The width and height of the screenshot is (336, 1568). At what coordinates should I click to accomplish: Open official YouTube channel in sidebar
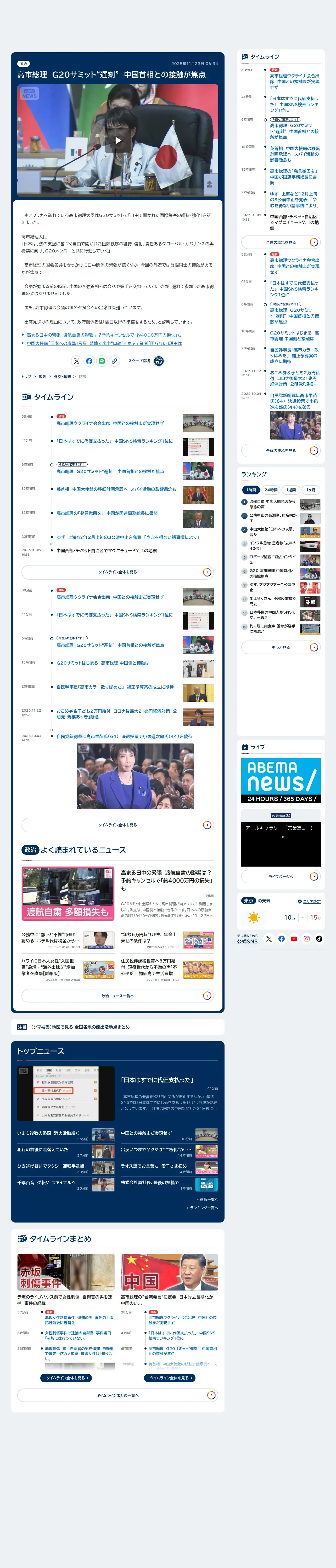click(x=294, y=939)
